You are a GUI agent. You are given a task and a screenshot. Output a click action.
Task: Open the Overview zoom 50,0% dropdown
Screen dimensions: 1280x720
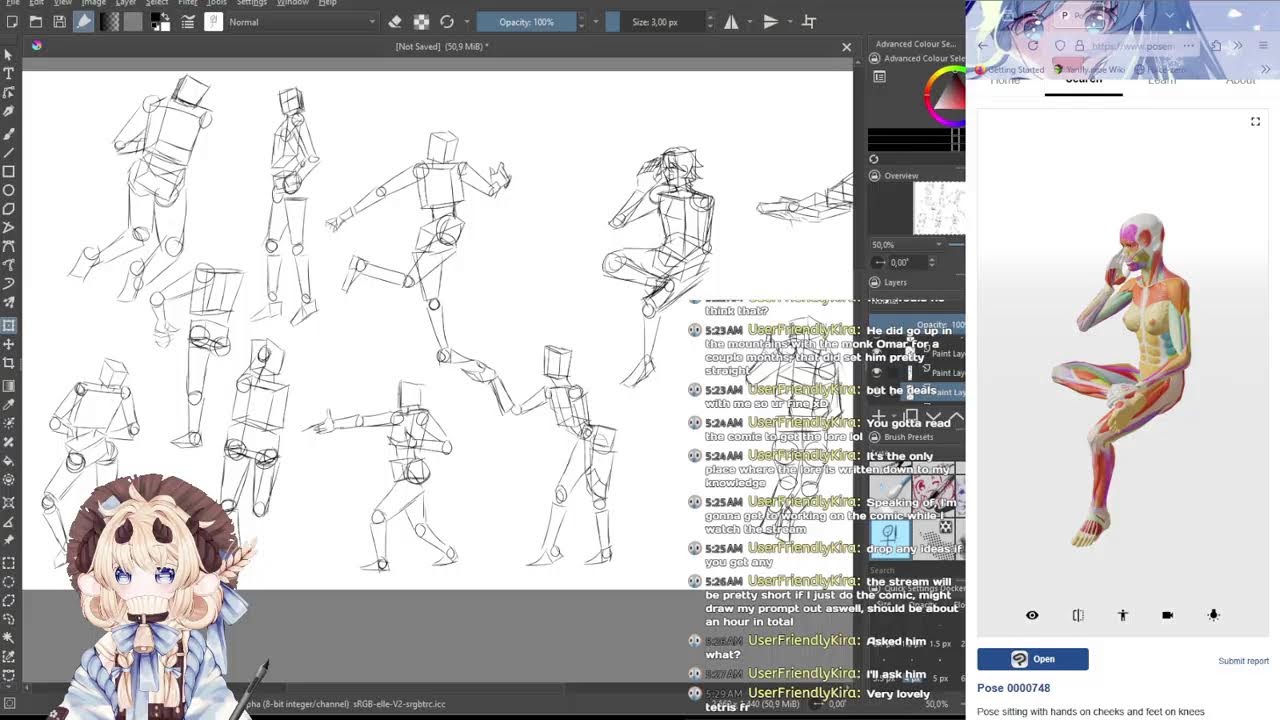(907, 245)
